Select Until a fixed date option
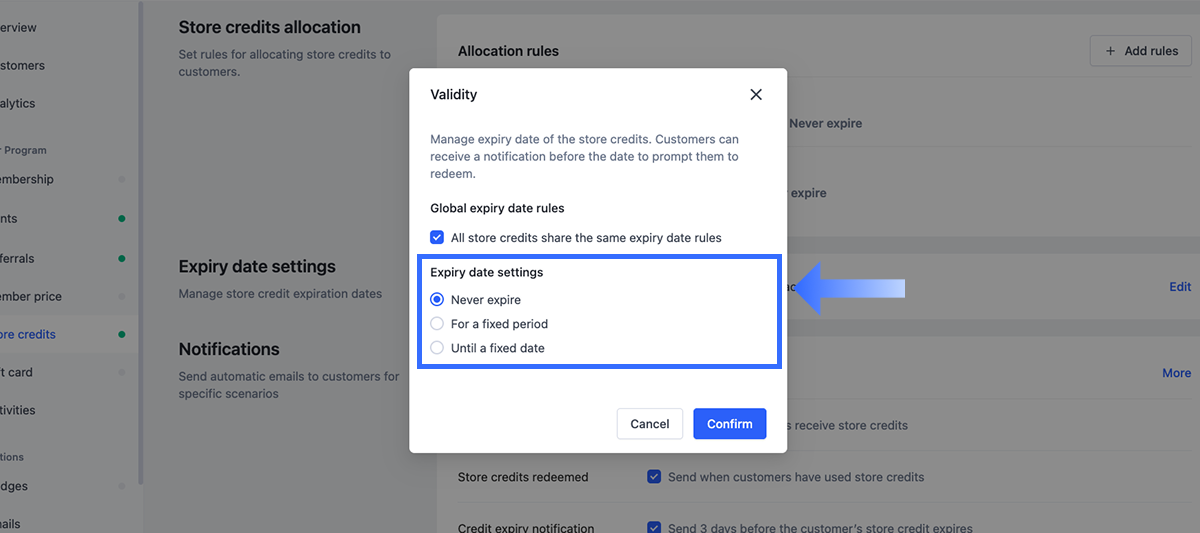This screenshot has height=533, width=1200. (x=437, y=348)
